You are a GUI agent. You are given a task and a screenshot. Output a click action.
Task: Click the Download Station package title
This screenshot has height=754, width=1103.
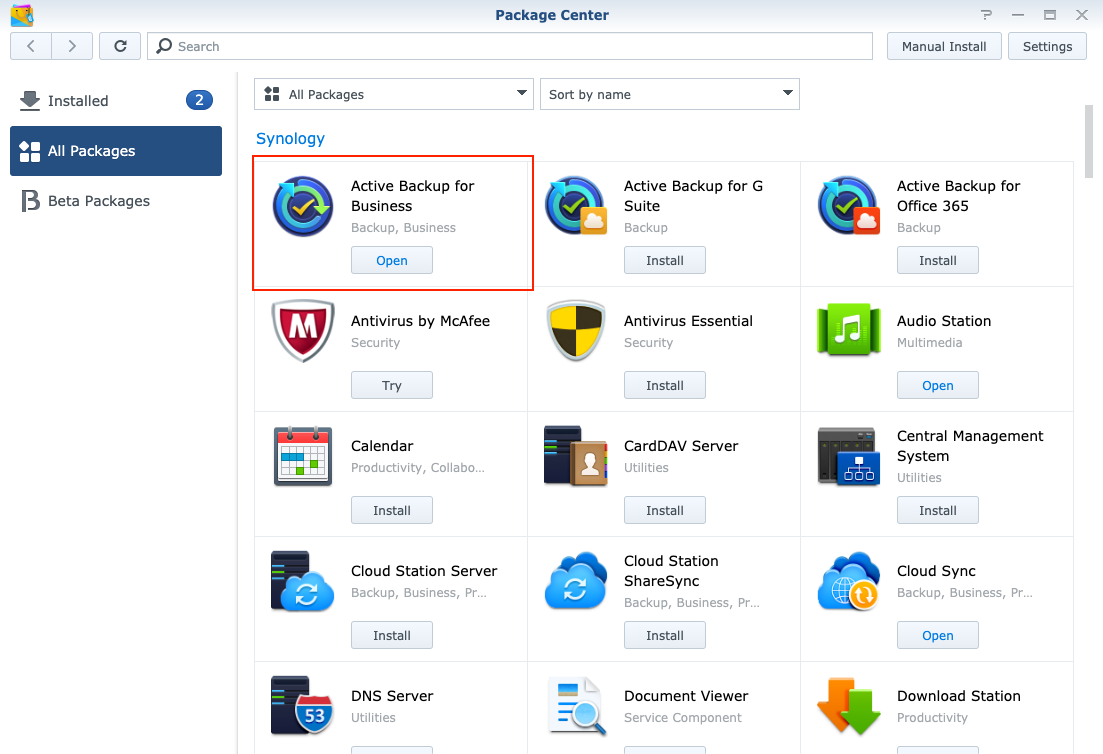point(959,696)
